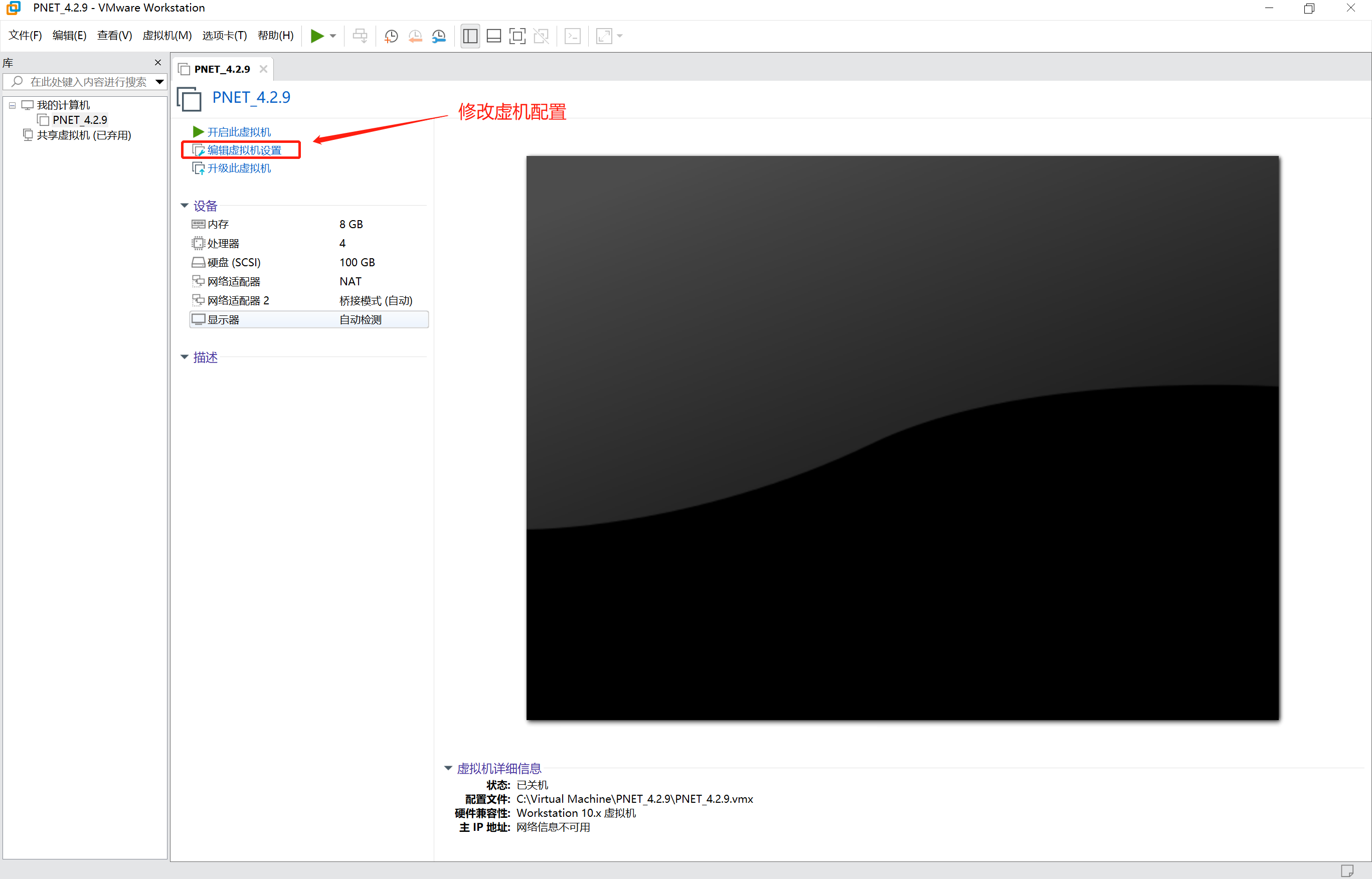
Task: Click the send Ctrl+Alt+Del toolbar icon
Action: (360, 36)
